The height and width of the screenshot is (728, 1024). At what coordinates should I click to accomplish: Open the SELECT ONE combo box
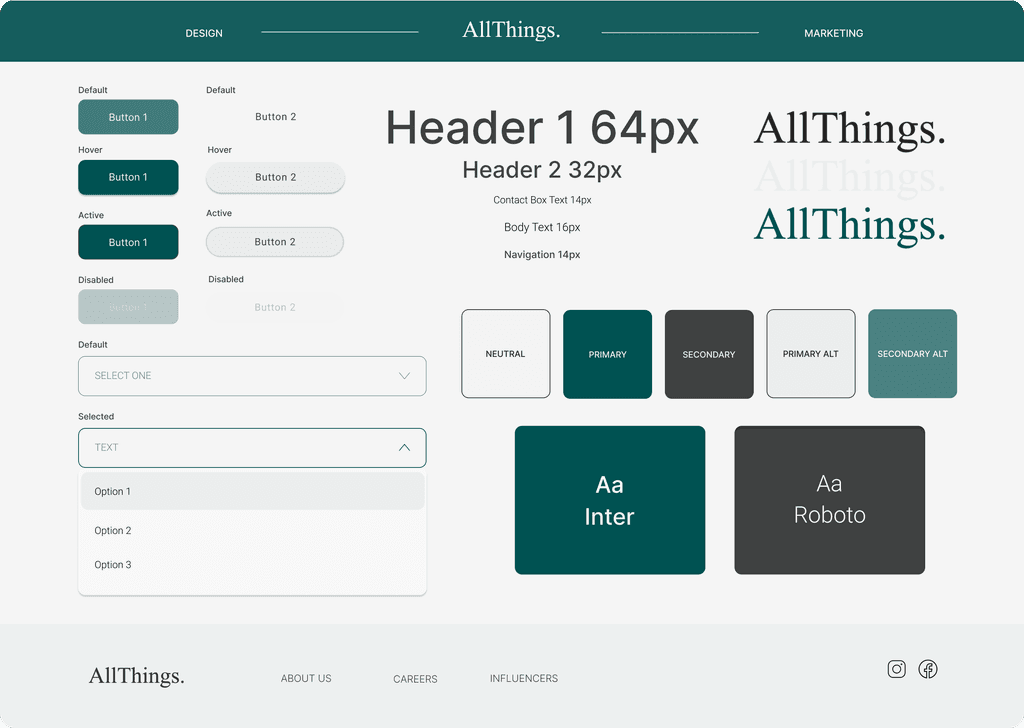coord(252,376)
